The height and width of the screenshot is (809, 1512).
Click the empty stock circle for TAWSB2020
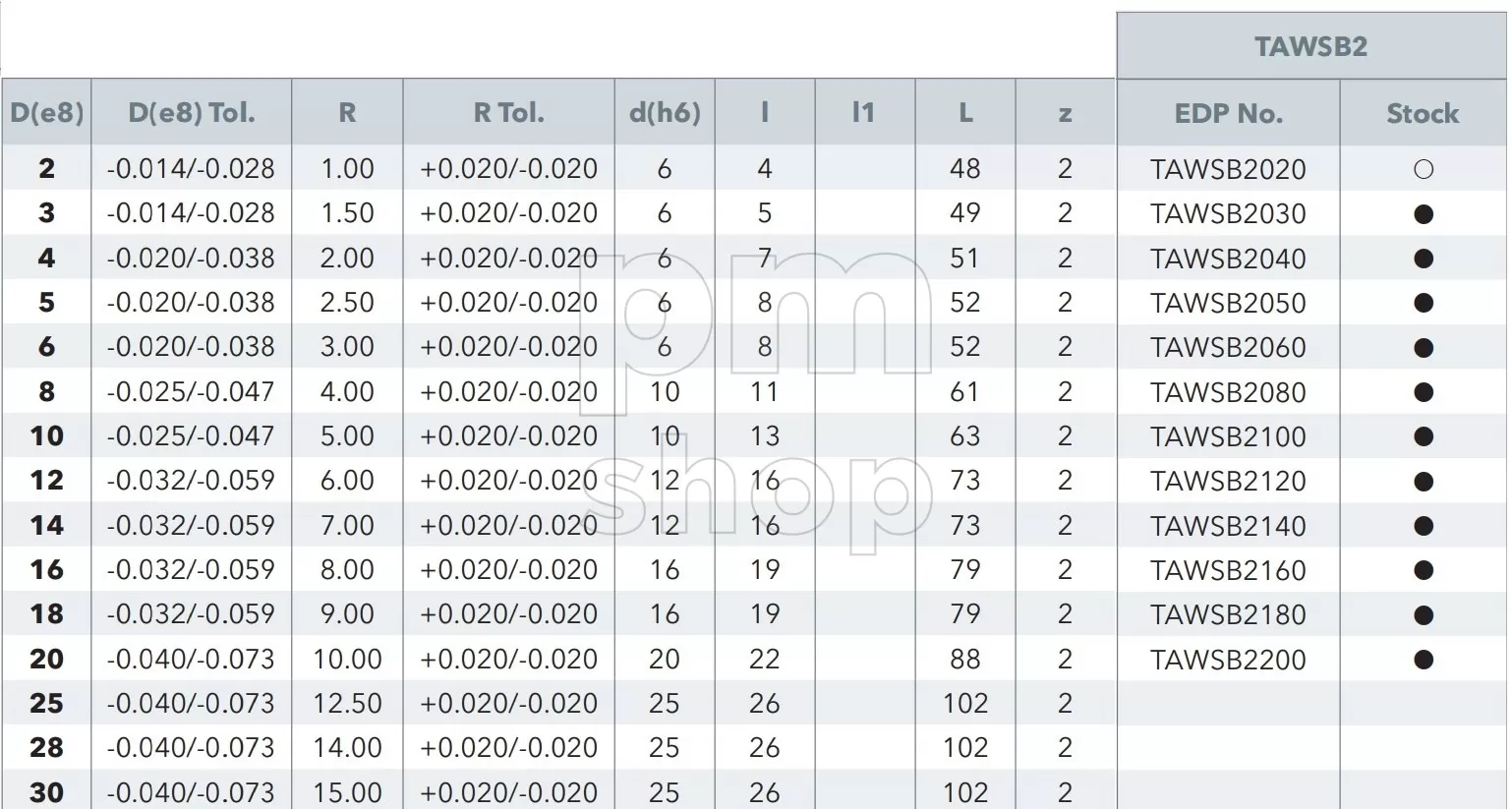tap(1423, 169)
